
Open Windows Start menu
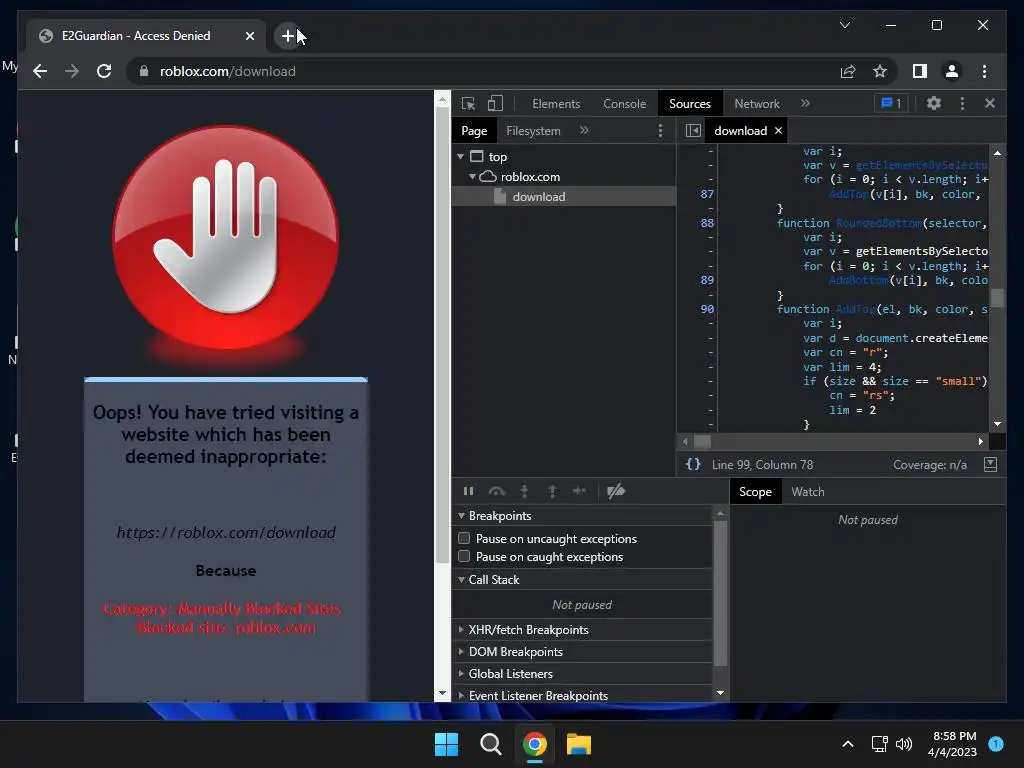(x=447, y=744)
